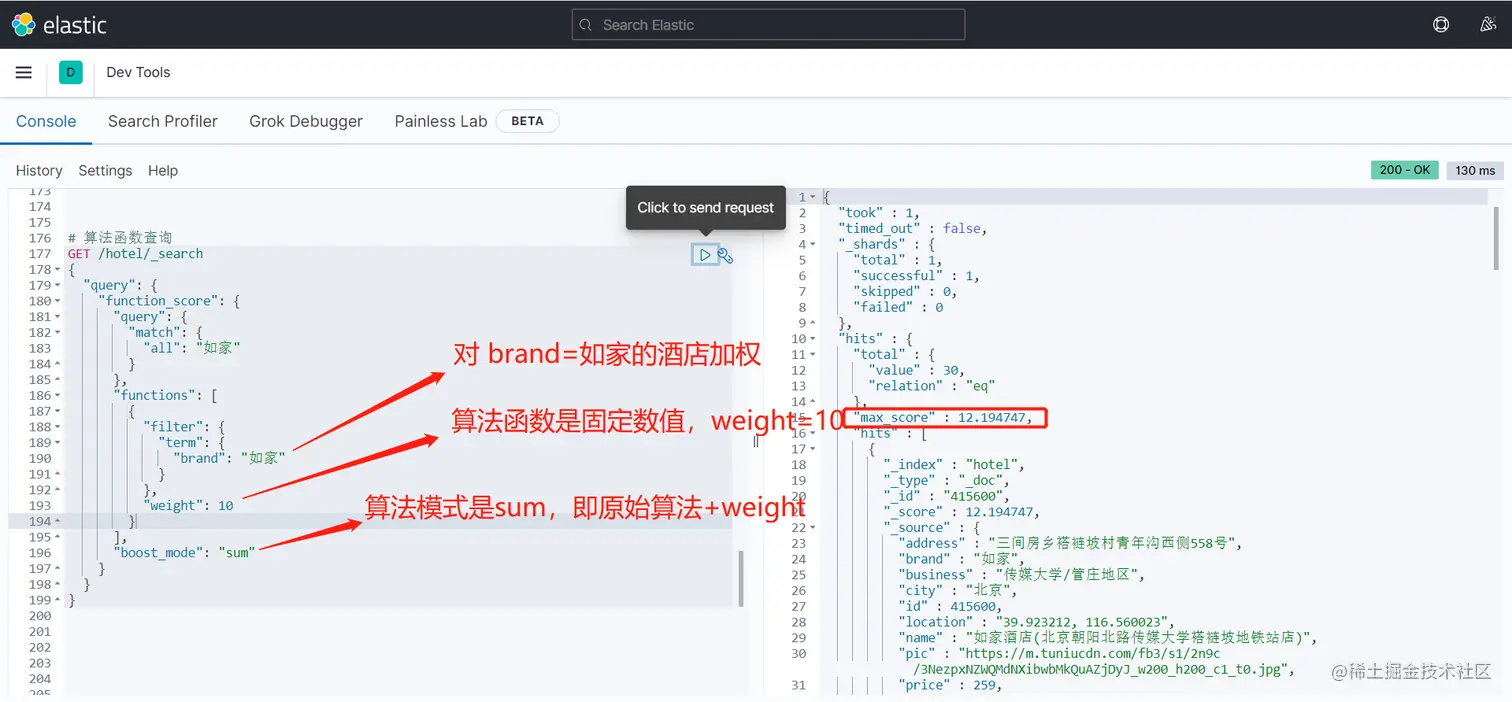Click the "boost_mode": "sum" line
Viewport: 1512px width, 702px height.
[x=186, y=552]
